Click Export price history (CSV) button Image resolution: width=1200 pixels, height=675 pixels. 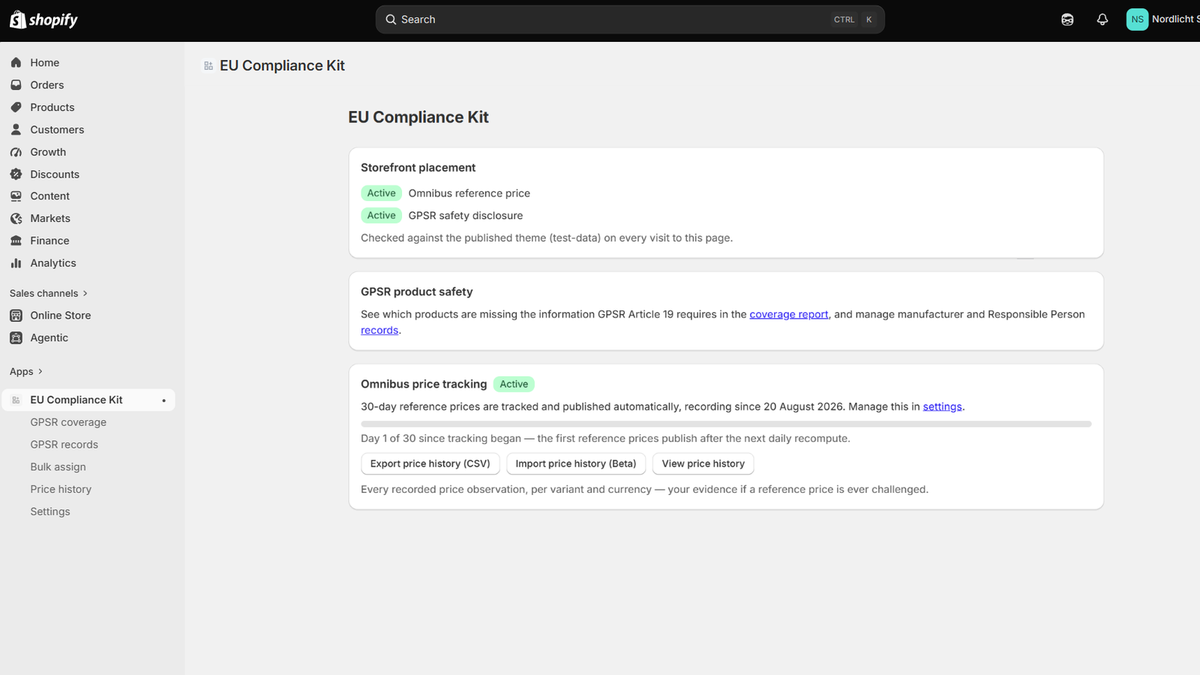(430, 464)
